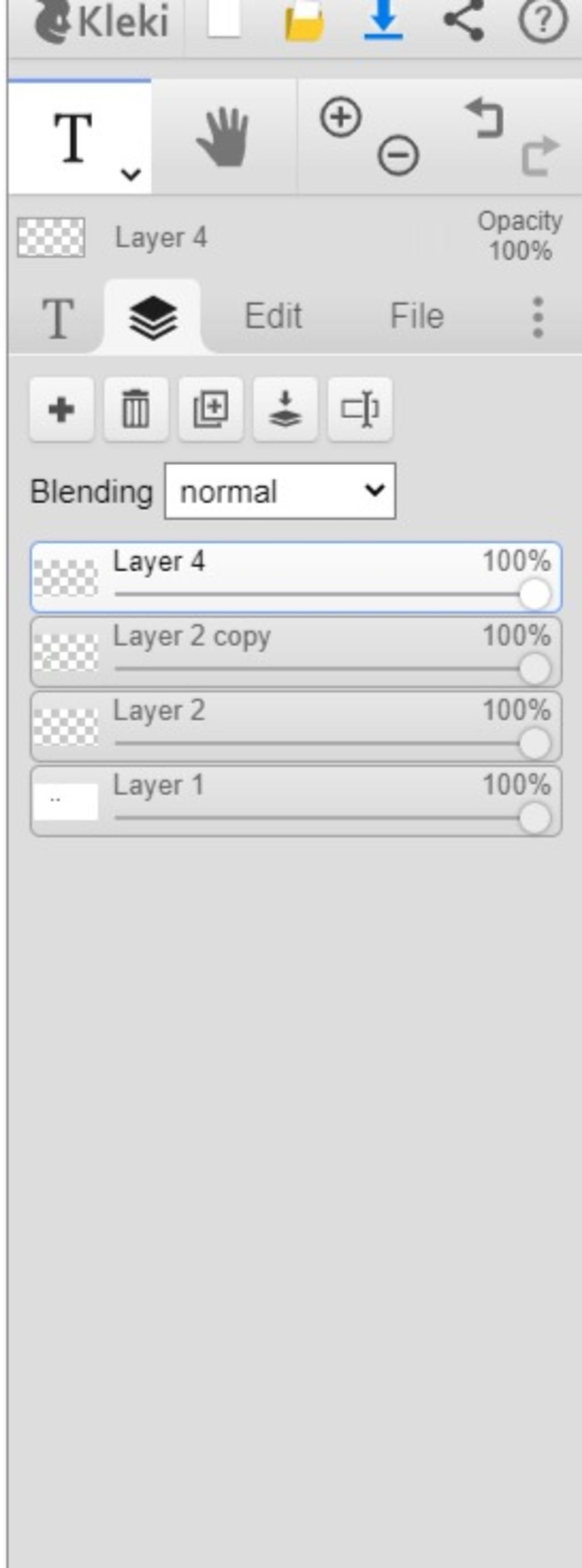Expand the Text tool chevron menu
This screenshot has height=1568, width=582.
point(130,175)
